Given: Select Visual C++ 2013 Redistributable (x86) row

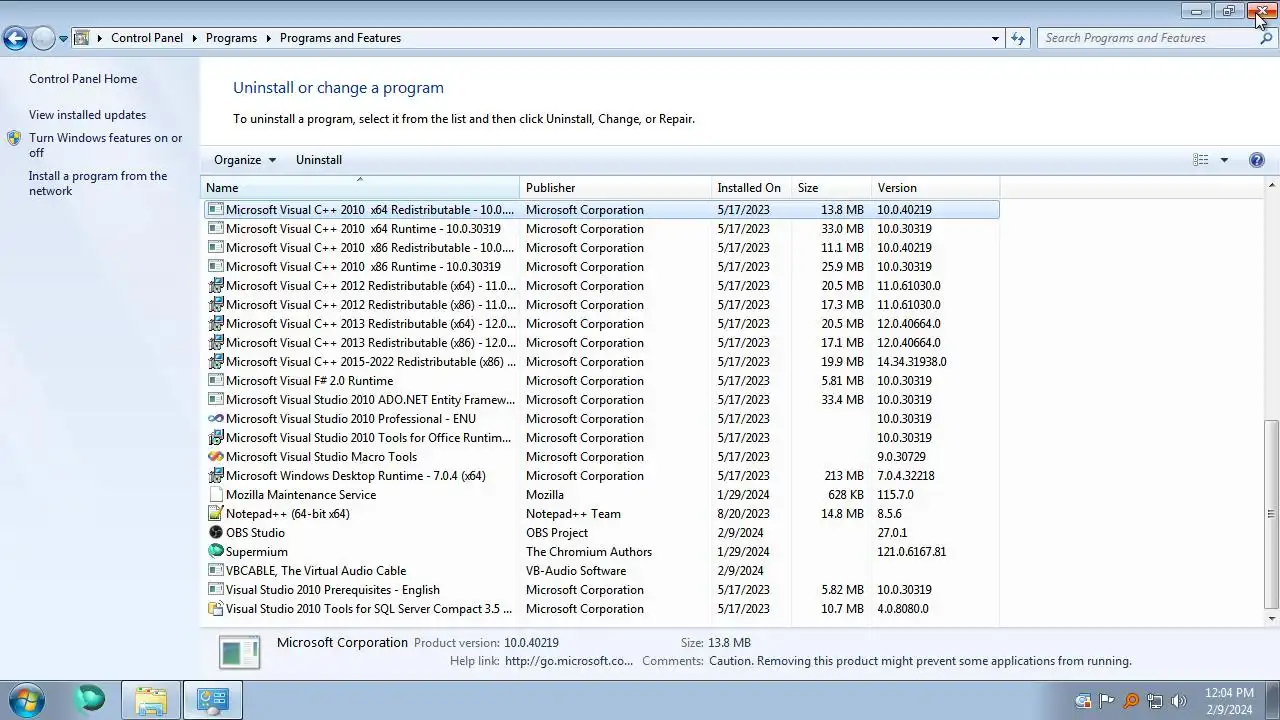Looking at the screenshot, I should pyautogui.click(x=601, y=343).
